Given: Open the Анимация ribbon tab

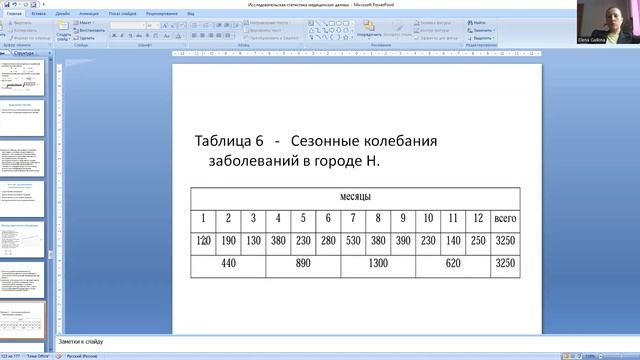Looking at the screenshot, I should 89,13.
